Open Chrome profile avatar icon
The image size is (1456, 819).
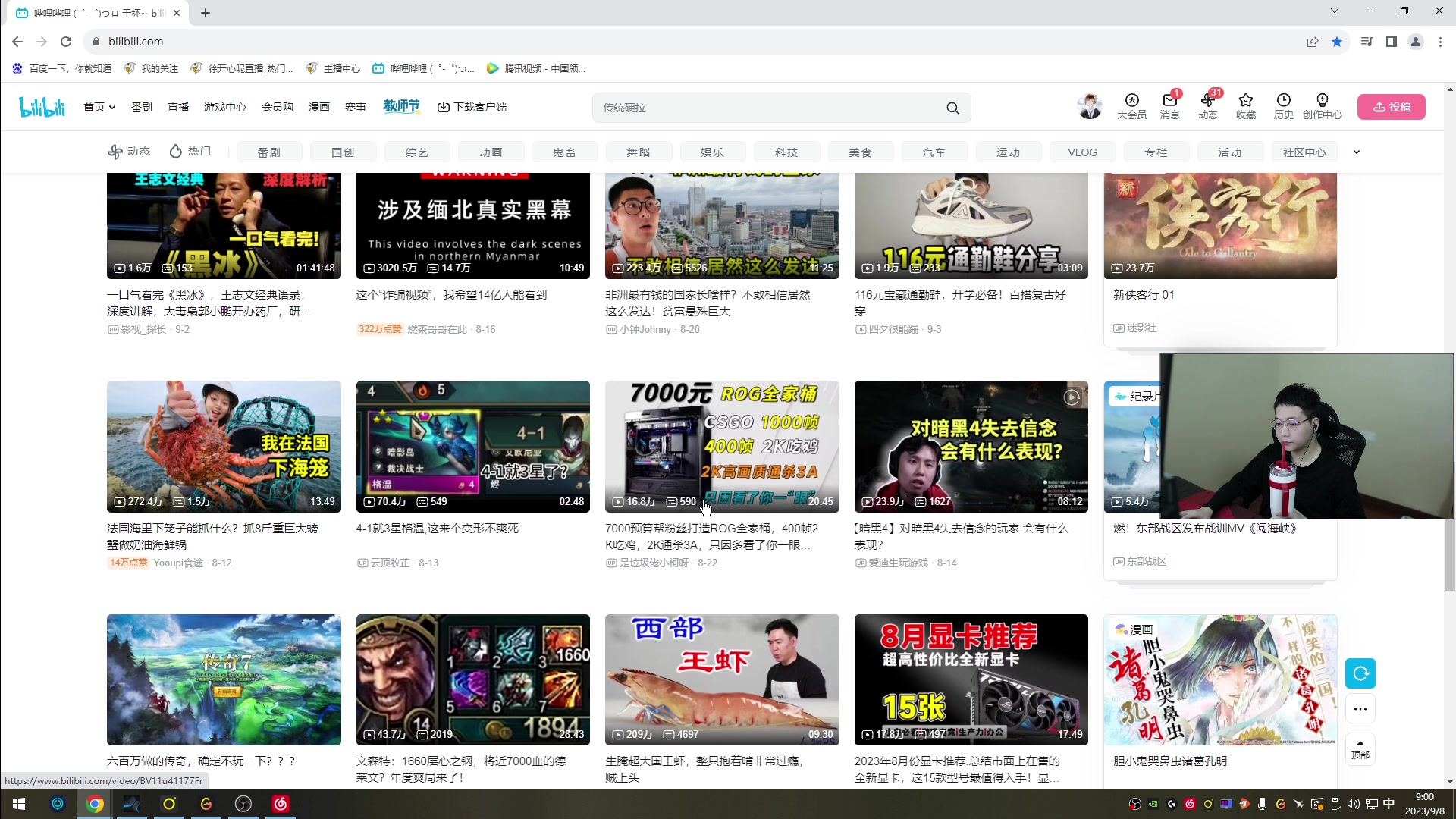click(1416, 42)
